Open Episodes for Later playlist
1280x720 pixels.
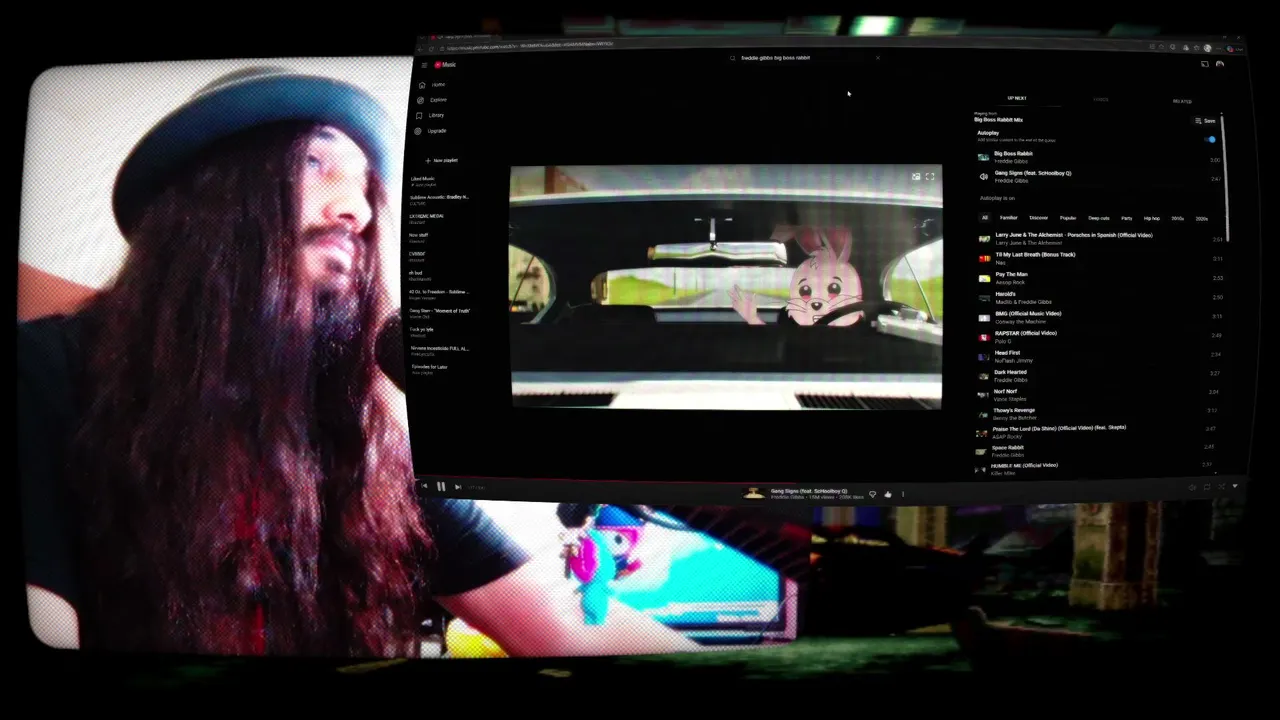pos(430,368)
